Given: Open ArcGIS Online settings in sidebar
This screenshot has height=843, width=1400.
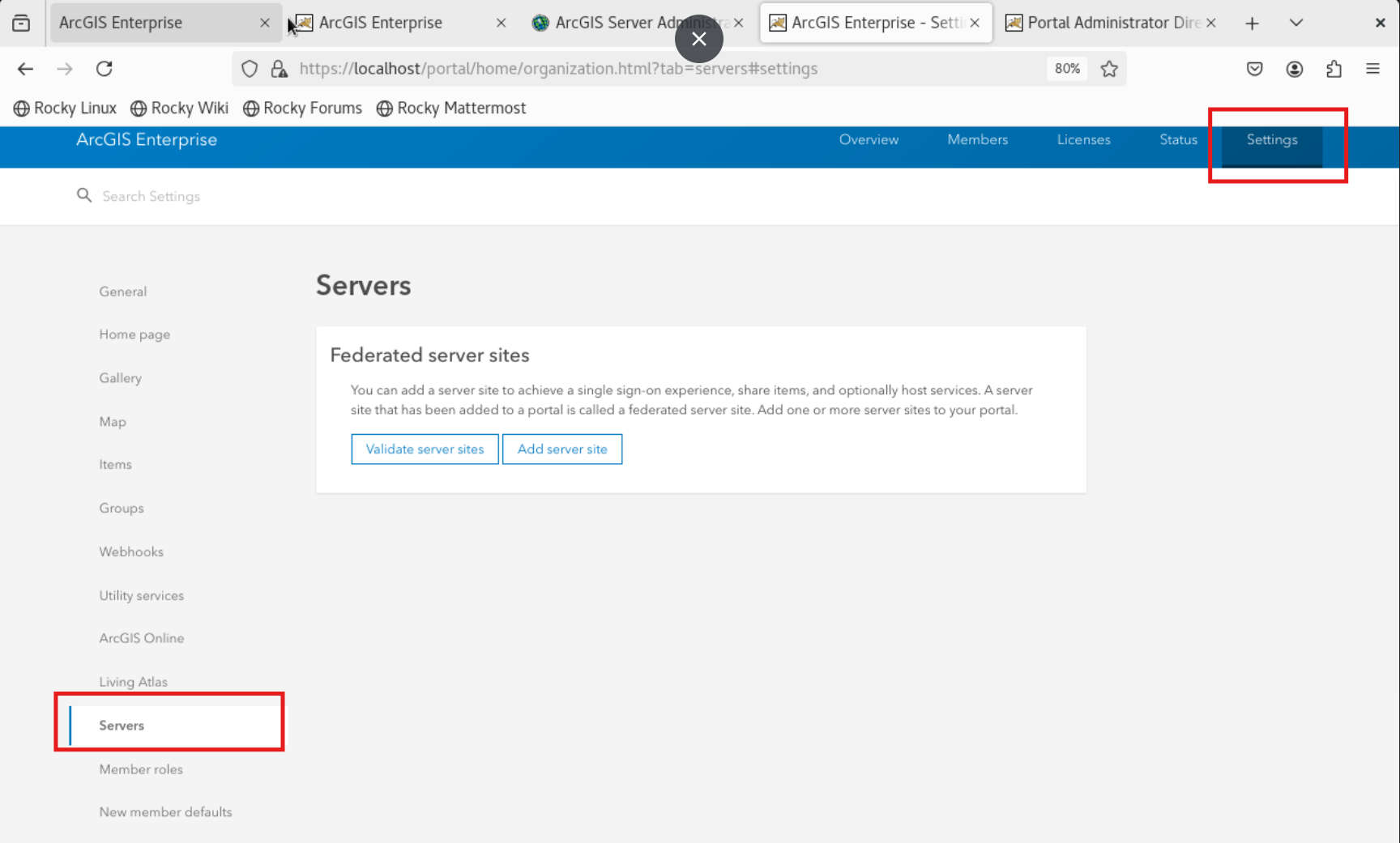Looking at the screenshot, I should (141, 638).
